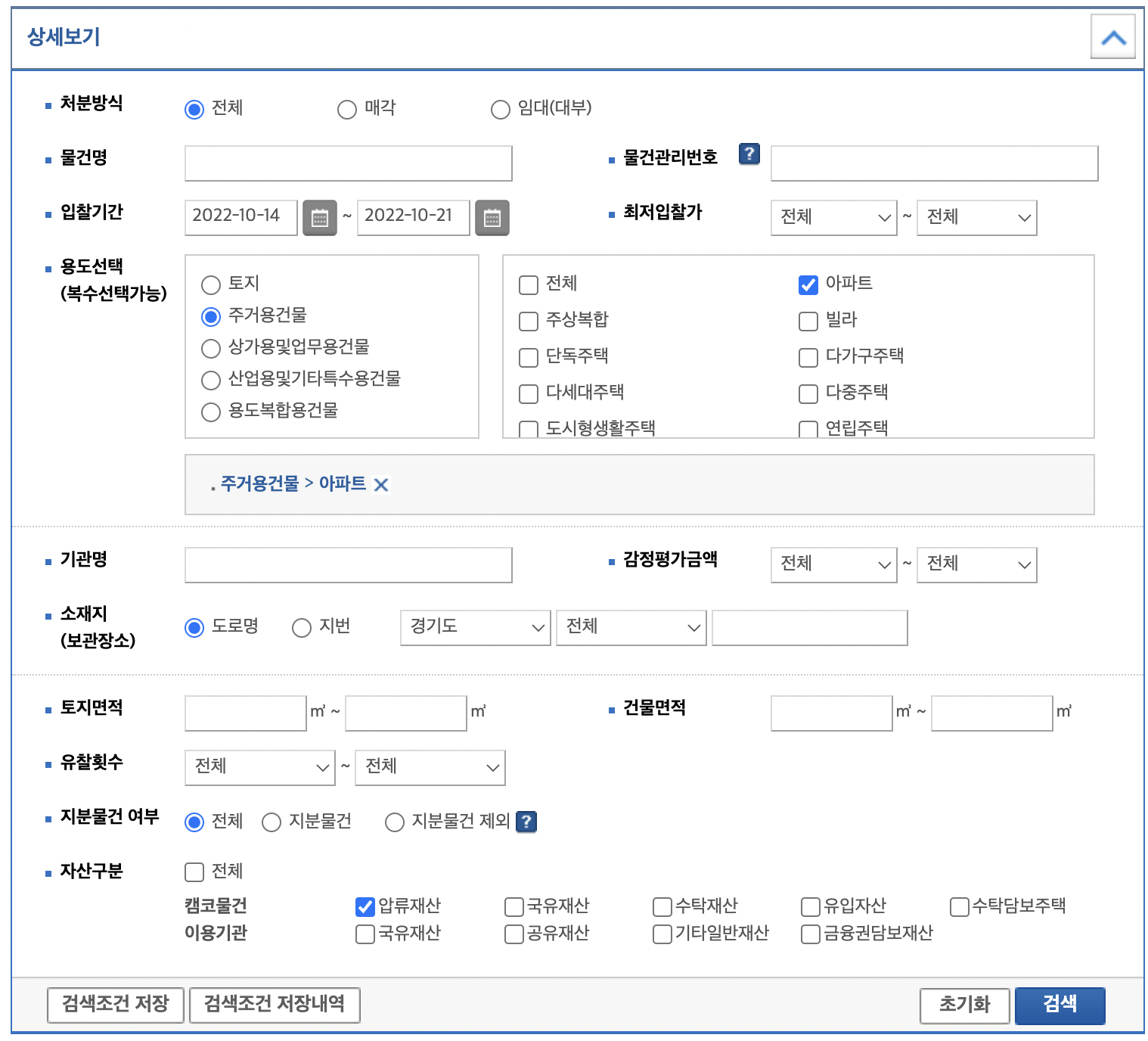Remove the 주거용건물 > 아파트 selection tag
The width and height of the screenshot is (1148, 1041).
[381, 485]
